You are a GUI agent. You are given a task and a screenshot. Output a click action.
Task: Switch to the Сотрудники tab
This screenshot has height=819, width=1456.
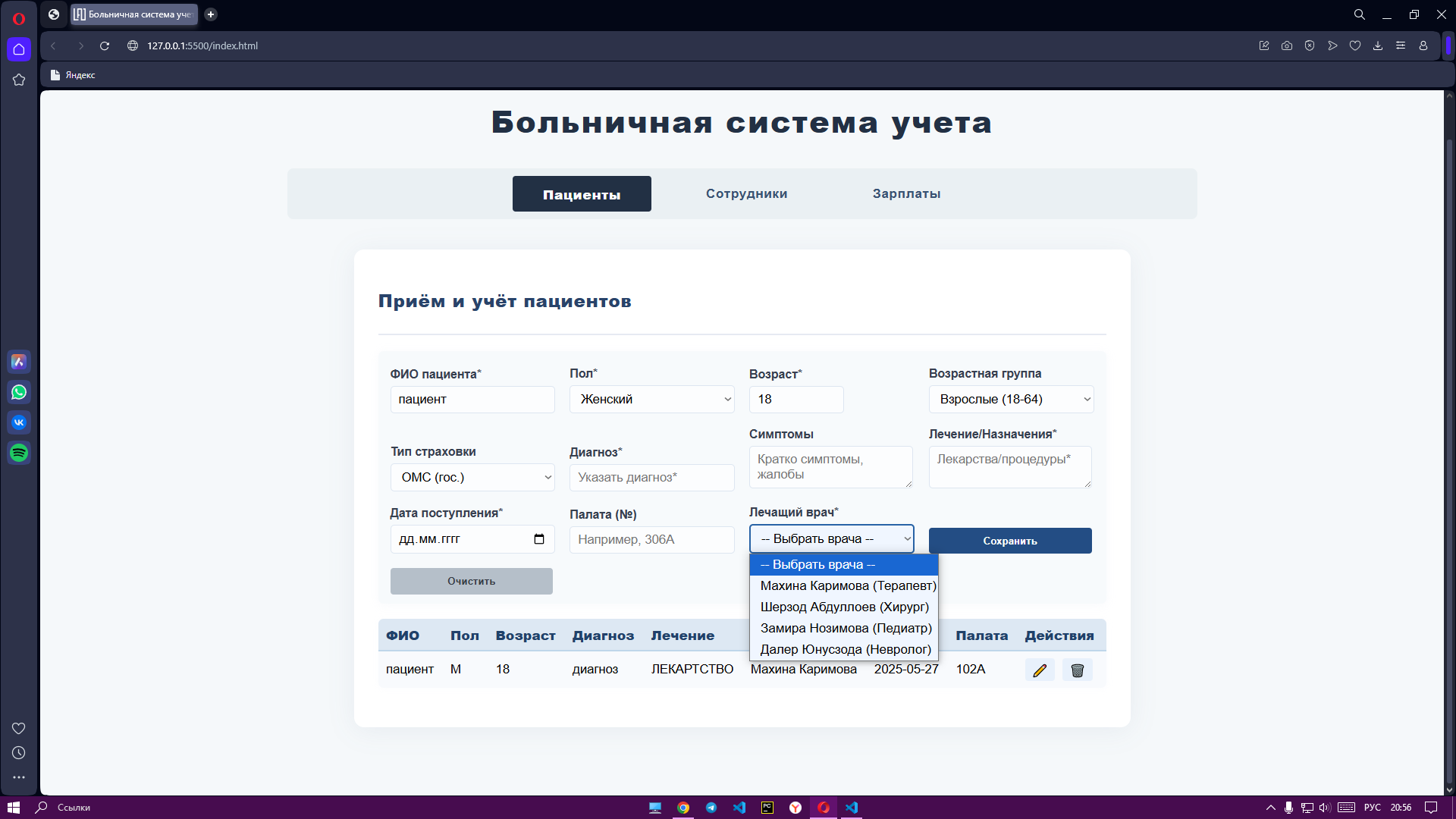pyautogui.click(x=746, y=193)
